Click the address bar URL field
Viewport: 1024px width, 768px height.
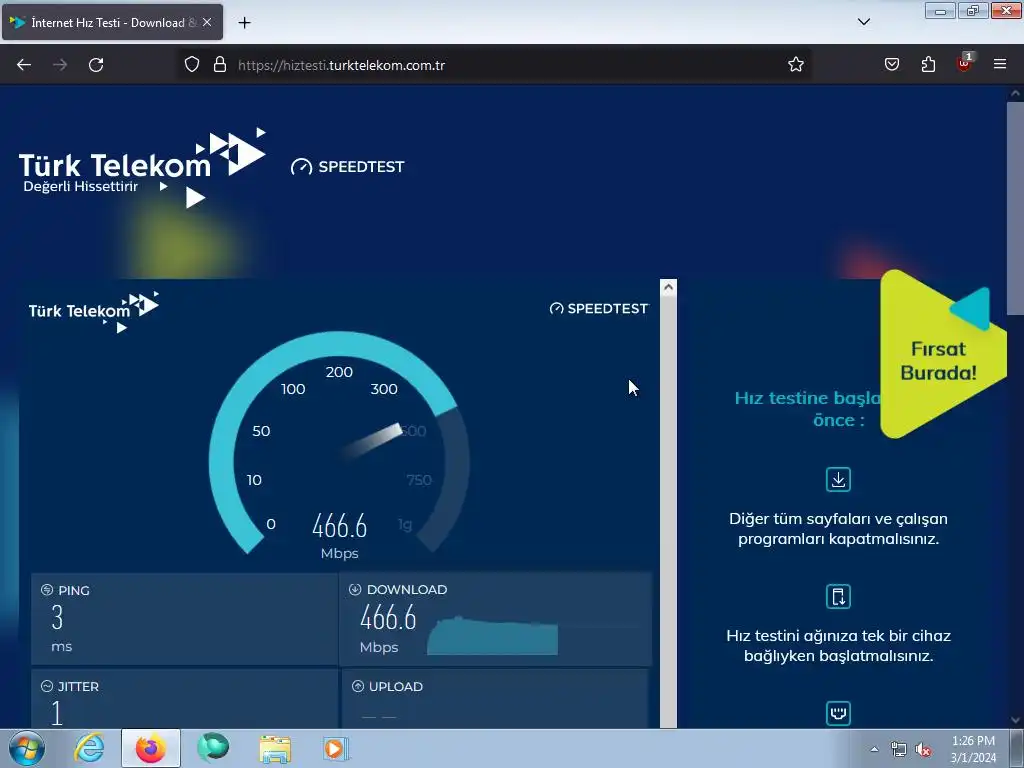pyautogui.click(x=496, y=65)
